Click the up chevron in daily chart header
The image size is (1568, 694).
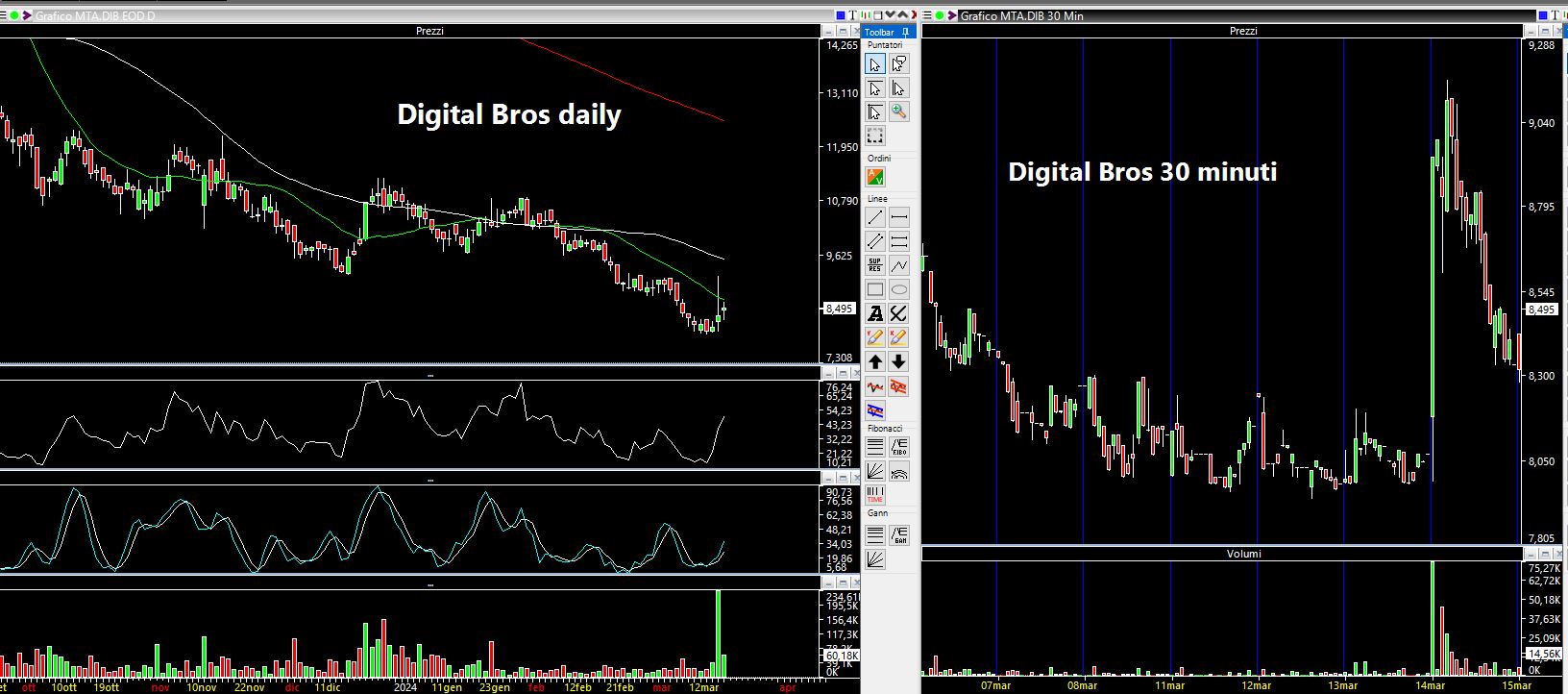coord(903,14)
